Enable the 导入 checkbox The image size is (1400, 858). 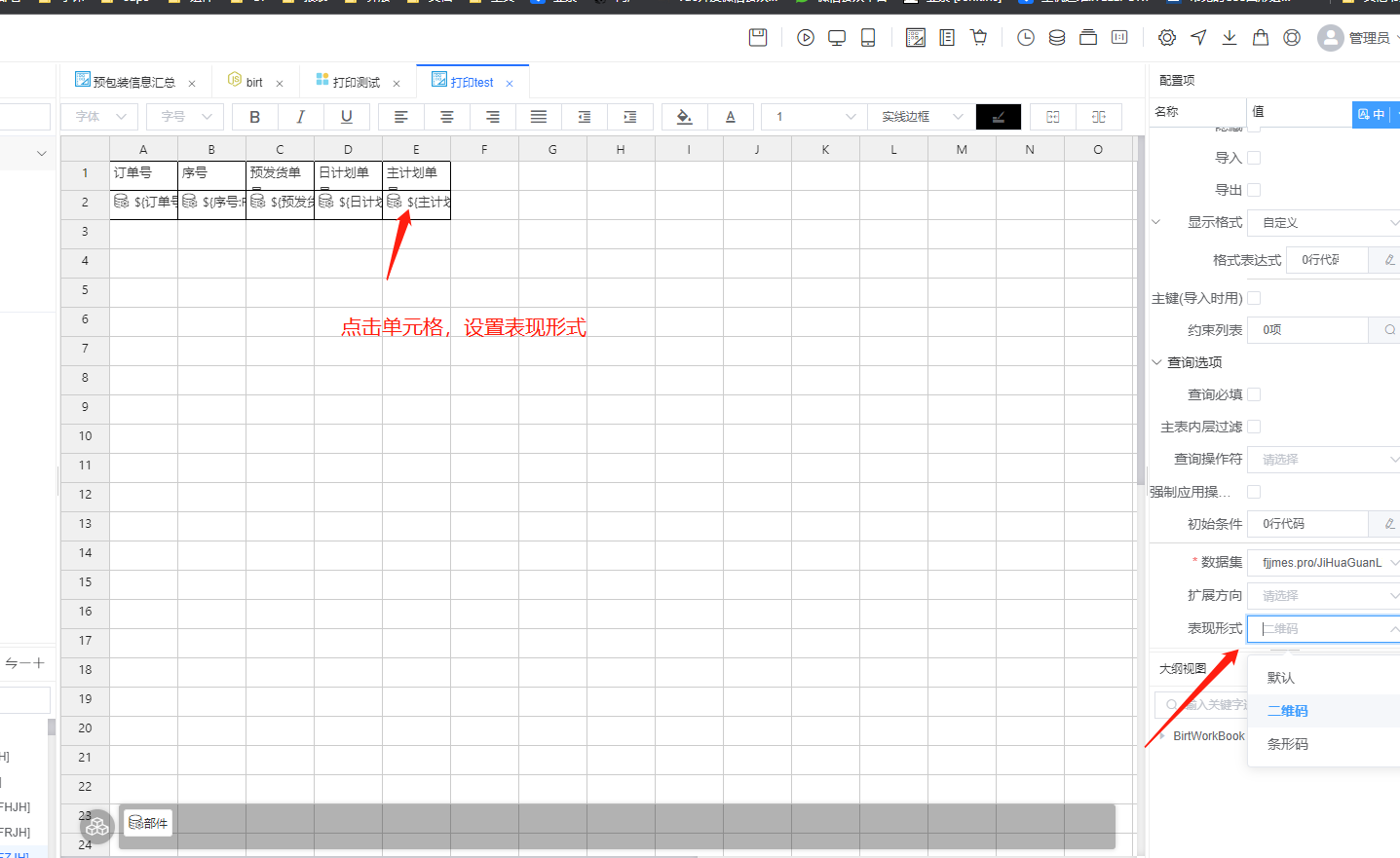pos(1254,158)
